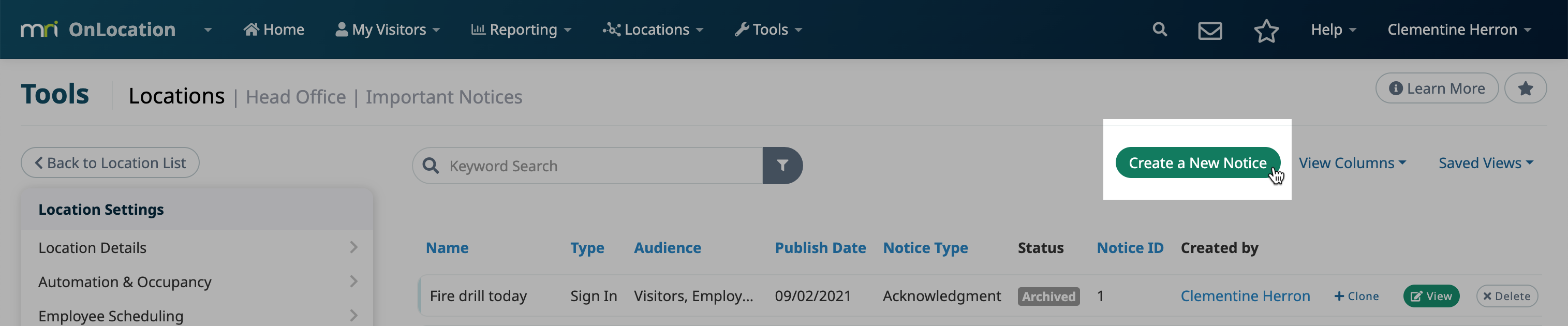The width and height of the screenshot is (1568, 326).
Task: Click the Acknowledgment notice type cell
Action: click(942, 295)
